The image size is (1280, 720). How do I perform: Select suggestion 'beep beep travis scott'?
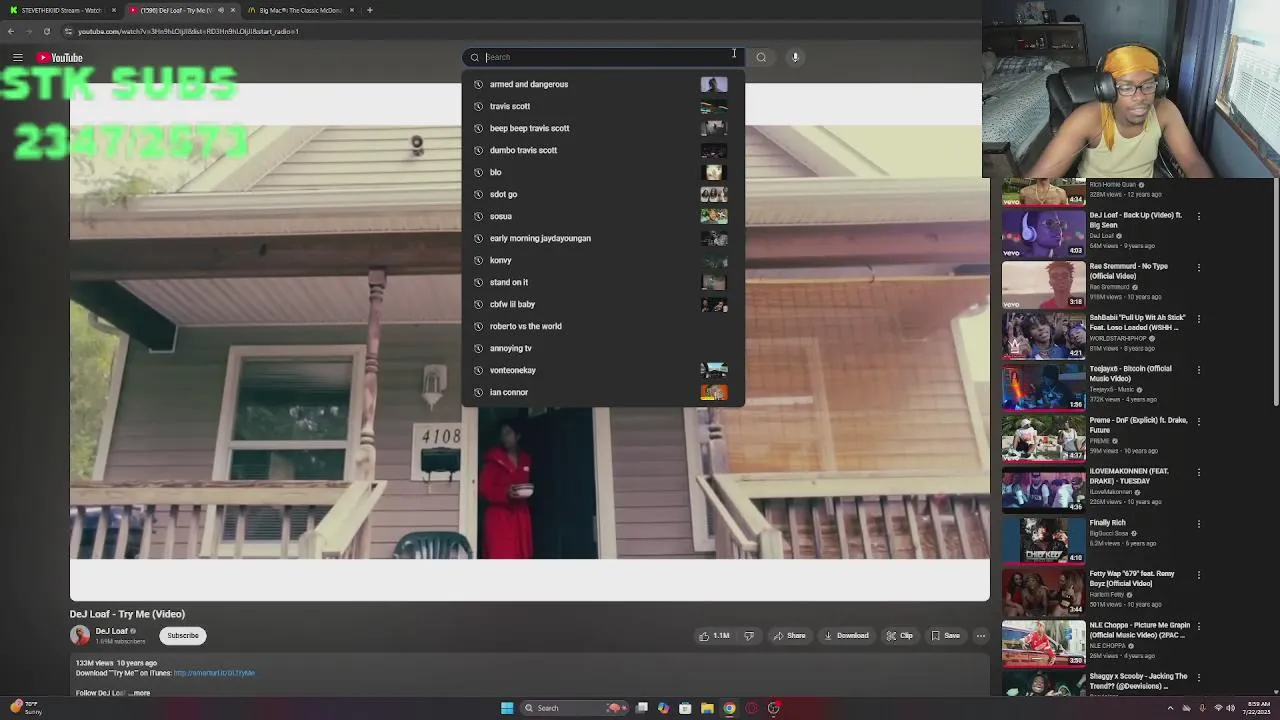coord(603,128)
